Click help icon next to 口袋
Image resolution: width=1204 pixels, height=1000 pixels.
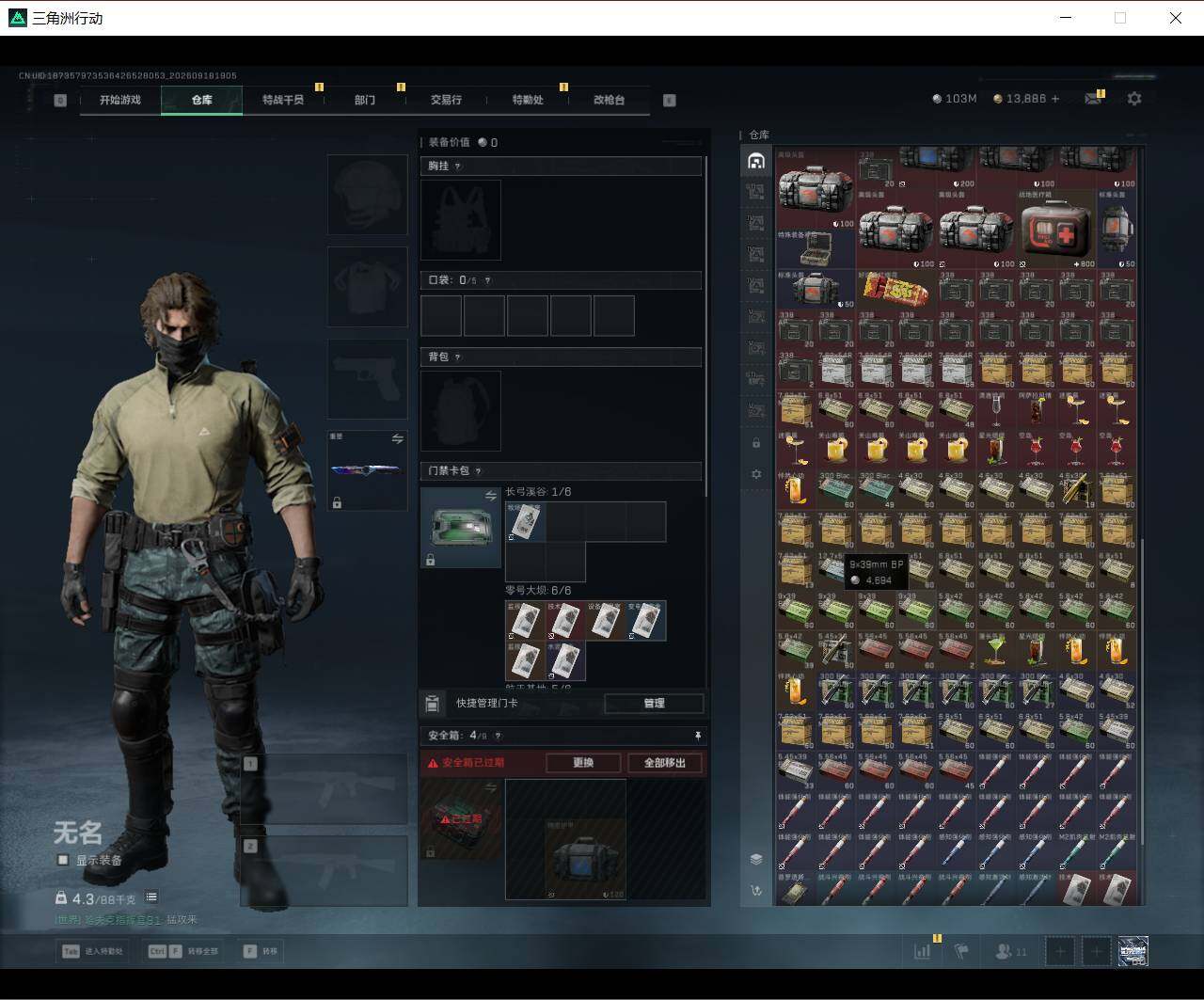tap(486, 280)
